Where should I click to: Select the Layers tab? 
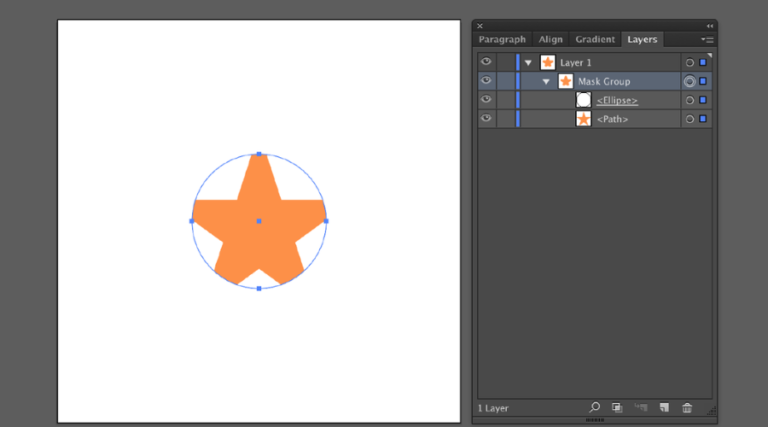coord(642,39)
